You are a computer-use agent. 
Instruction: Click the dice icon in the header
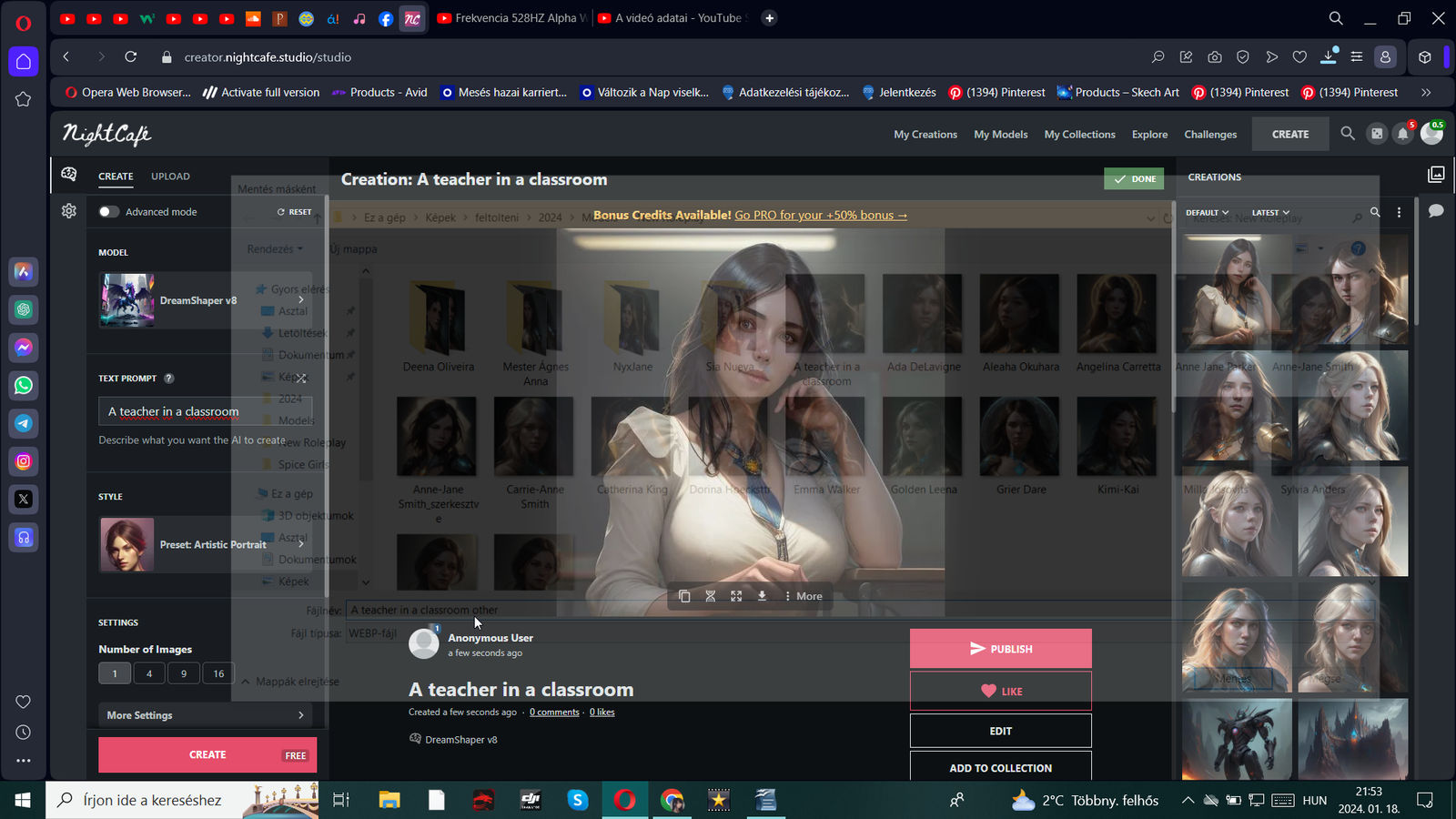click(1377, 134)
